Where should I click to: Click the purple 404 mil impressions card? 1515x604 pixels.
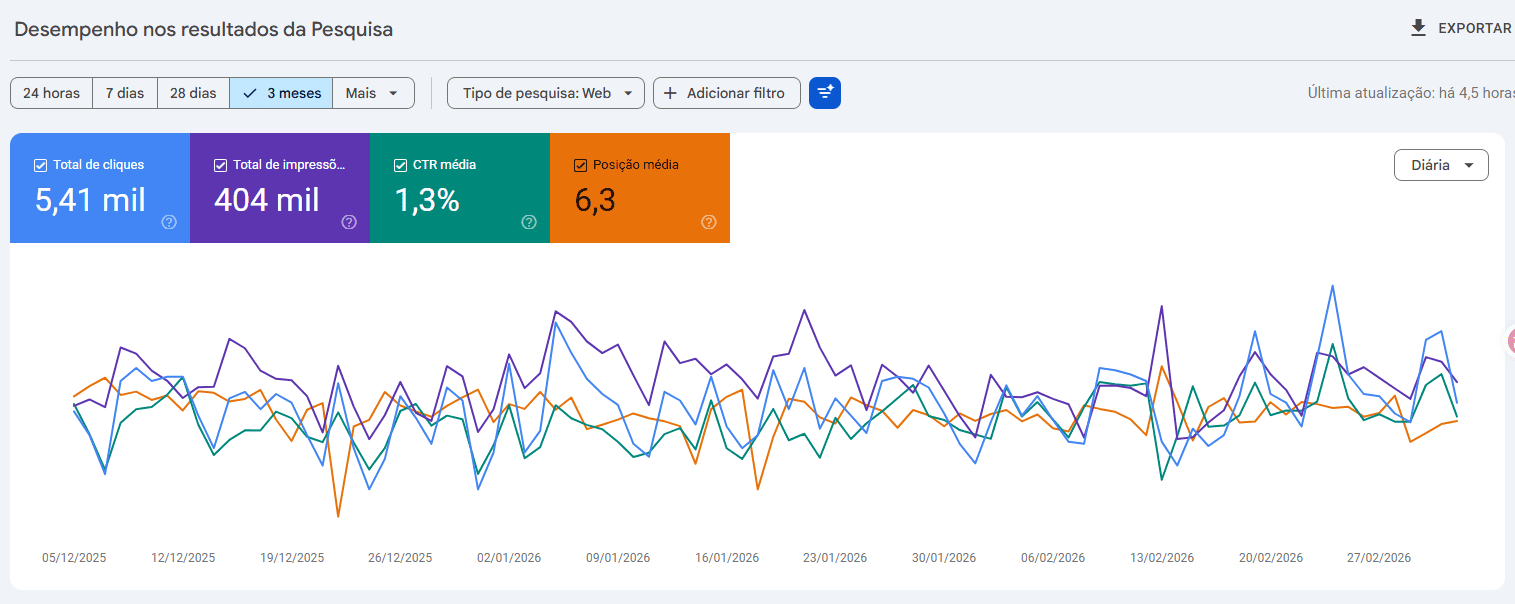pos(280,188)
